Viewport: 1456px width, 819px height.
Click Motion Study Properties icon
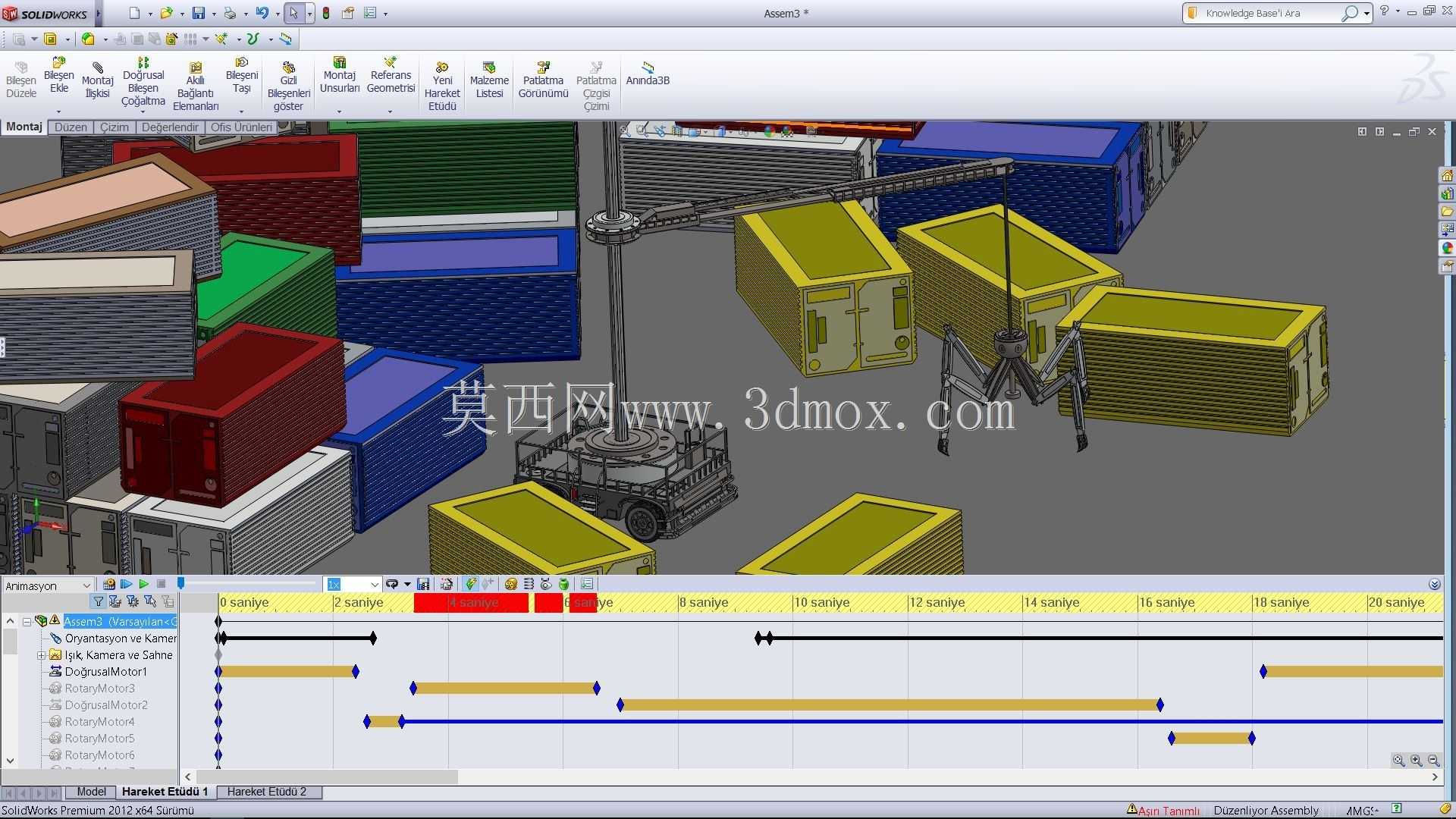(x=586, y=584)
